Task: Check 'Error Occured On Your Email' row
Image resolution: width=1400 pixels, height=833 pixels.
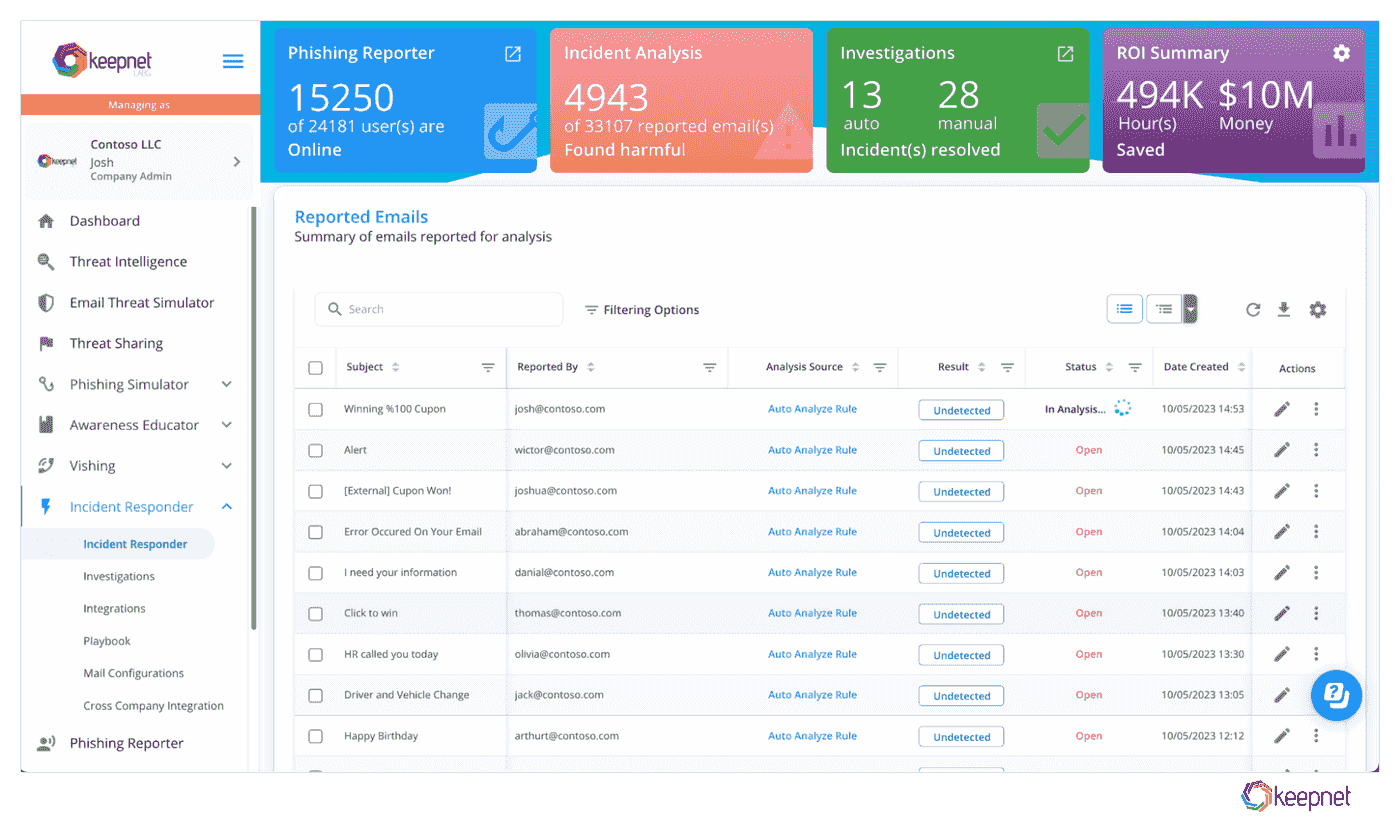Action: 316,532
